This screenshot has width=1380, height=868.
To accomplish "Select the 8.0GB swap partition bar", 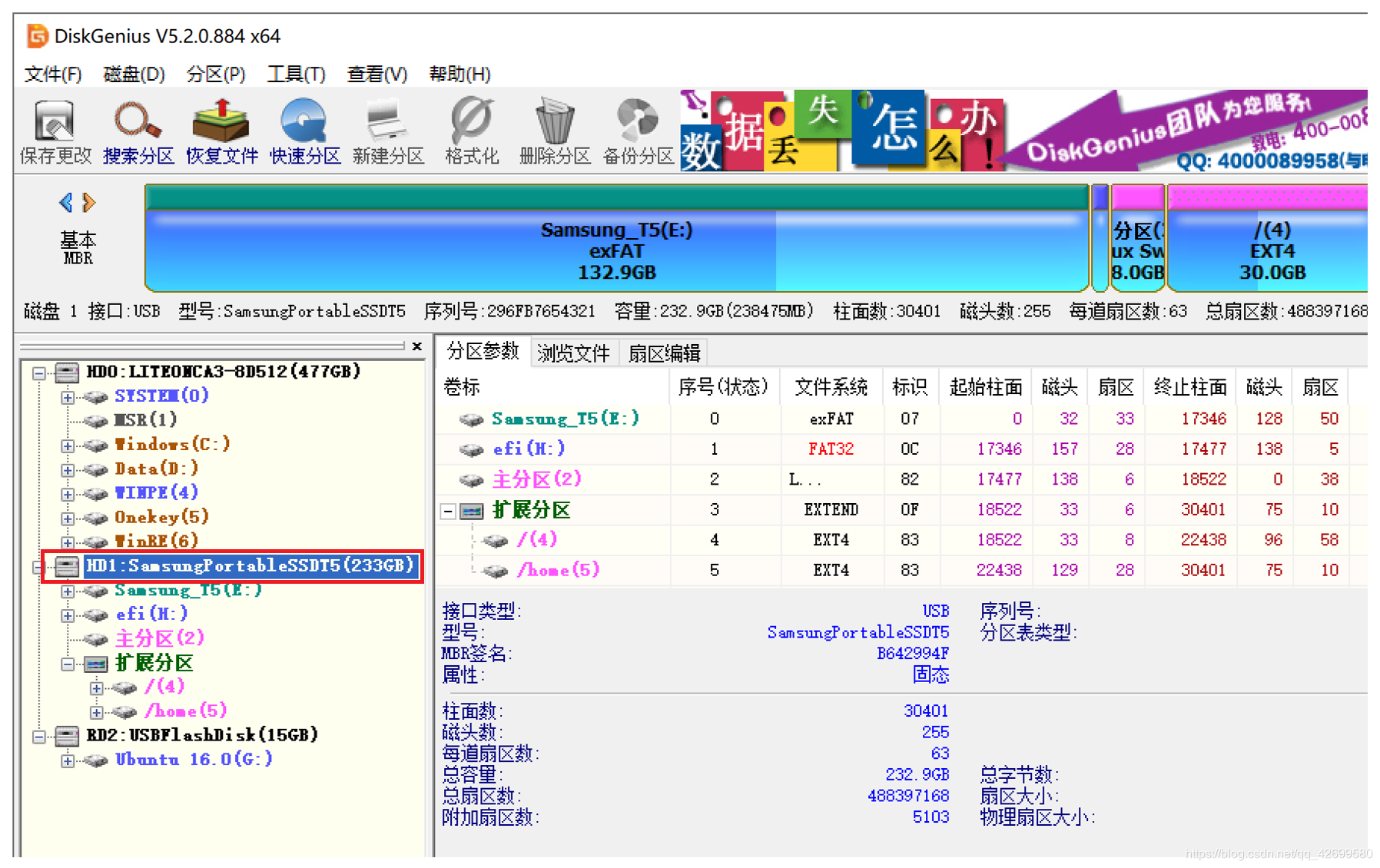I will (x=1137, y=238).
